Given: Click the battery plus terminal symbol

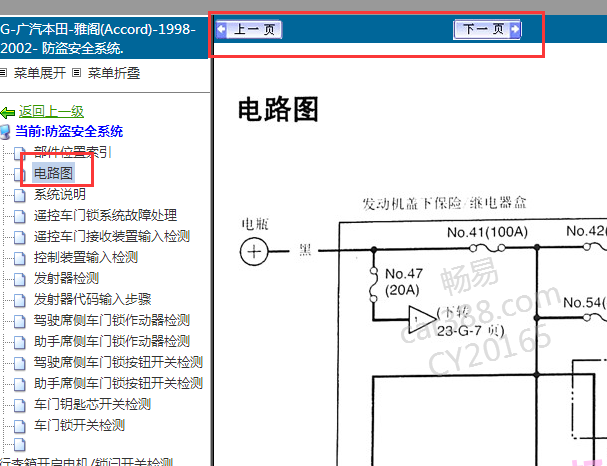Looking at the screenshot, I should [x=254, y=252].
